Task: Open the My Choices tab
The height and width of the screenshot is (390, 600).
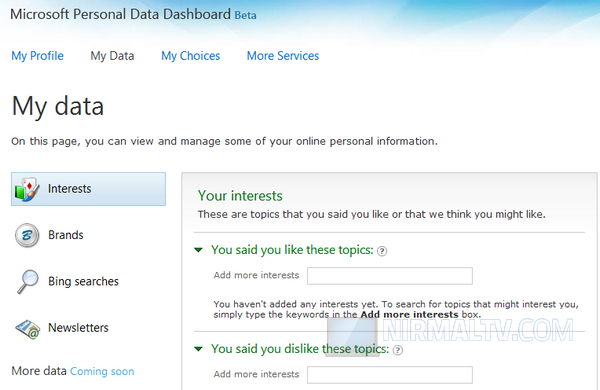Action: pyautogui.click(x=191, y=56)
